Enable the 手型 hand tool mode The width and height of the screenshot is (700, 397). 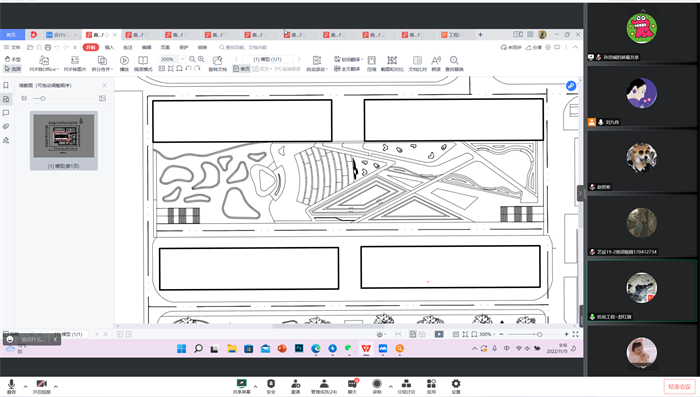click(12, 59)
